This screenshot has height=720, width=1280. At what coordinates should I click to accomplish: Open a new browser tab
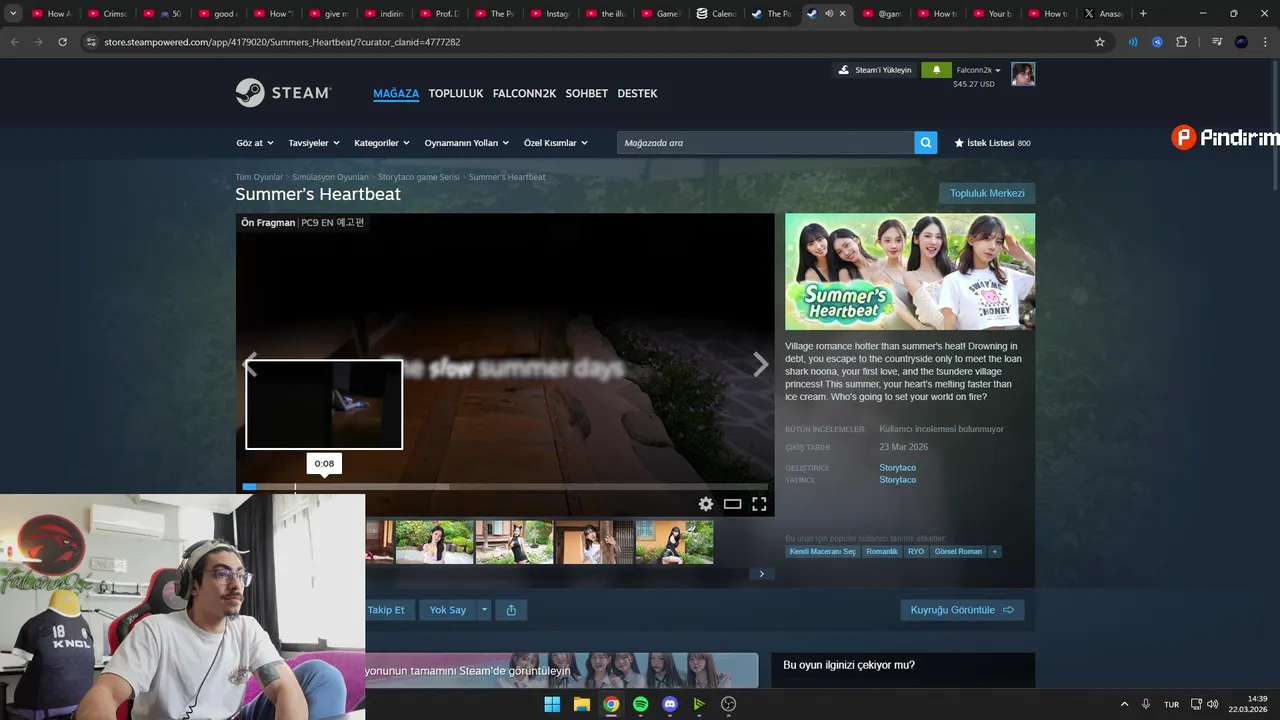1143,14
